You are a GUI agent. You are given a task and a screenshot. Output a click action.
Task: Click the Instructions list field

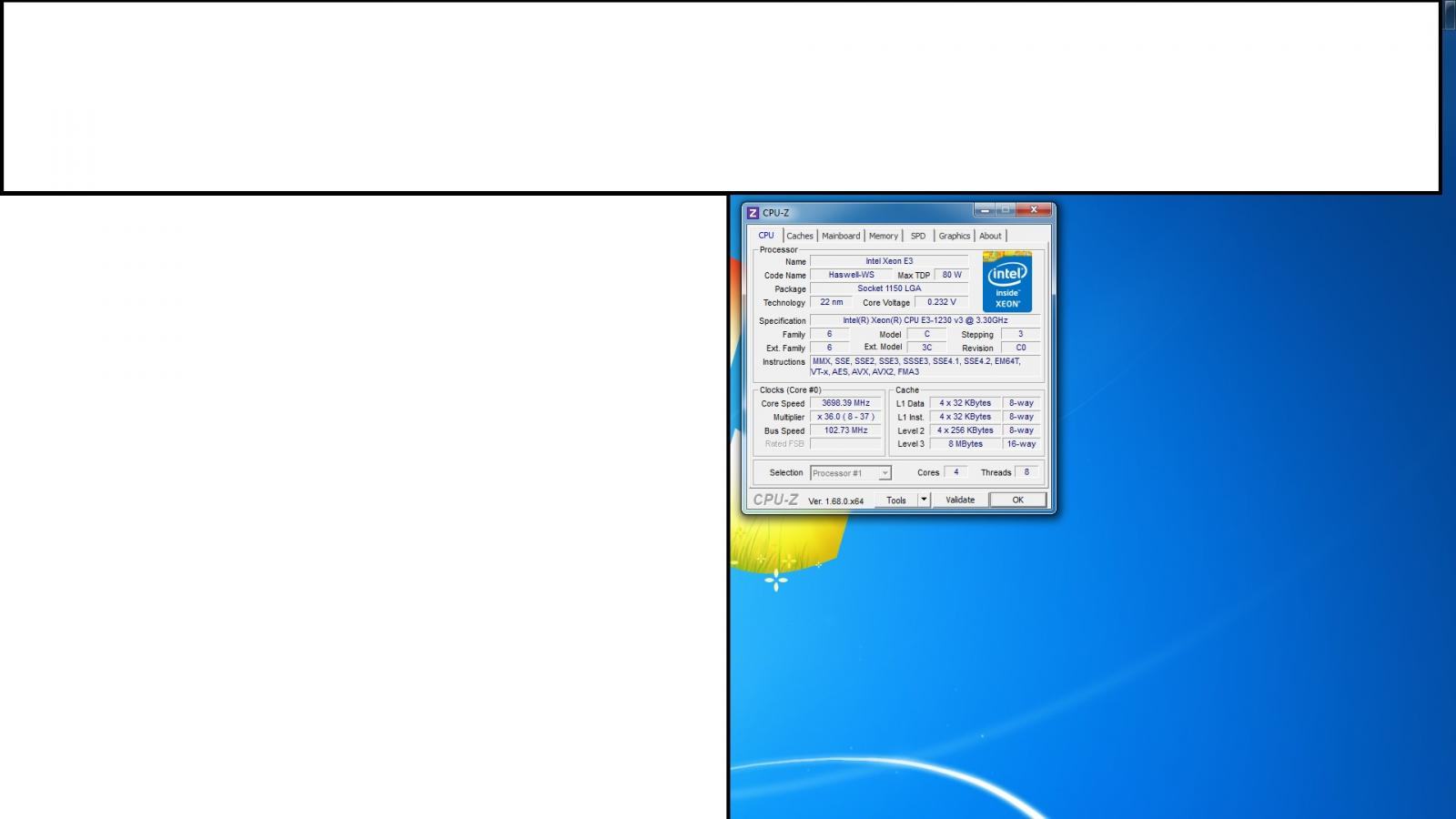tap(925, 367)
